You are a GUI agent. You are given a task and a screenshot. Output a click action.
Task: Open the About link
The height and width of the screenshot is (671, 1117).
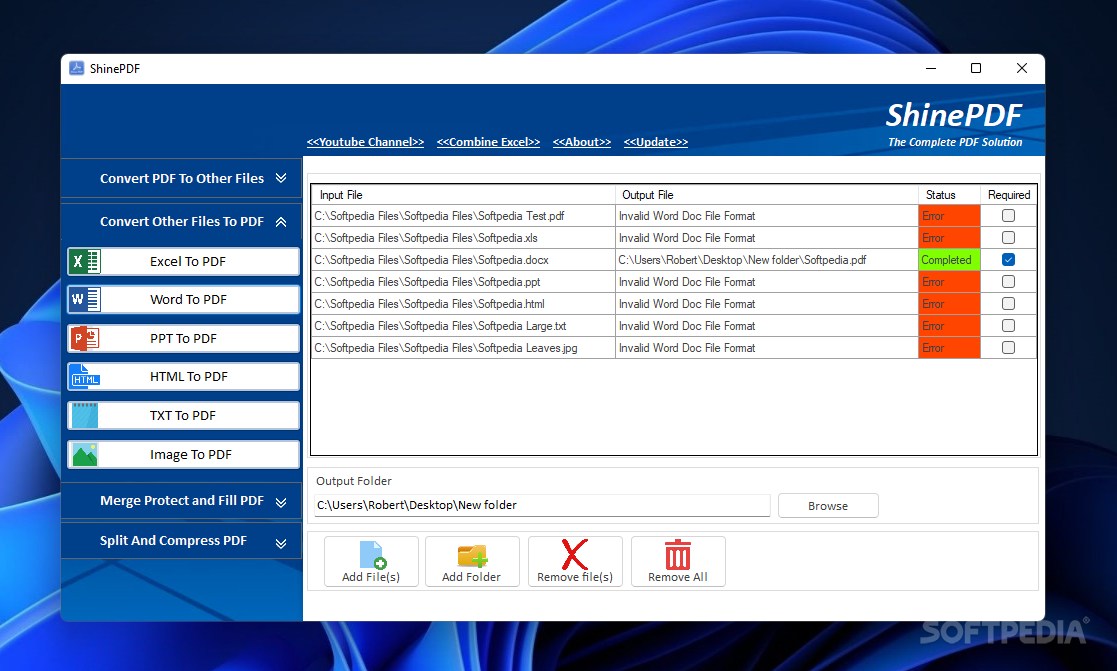pos(582,142)
